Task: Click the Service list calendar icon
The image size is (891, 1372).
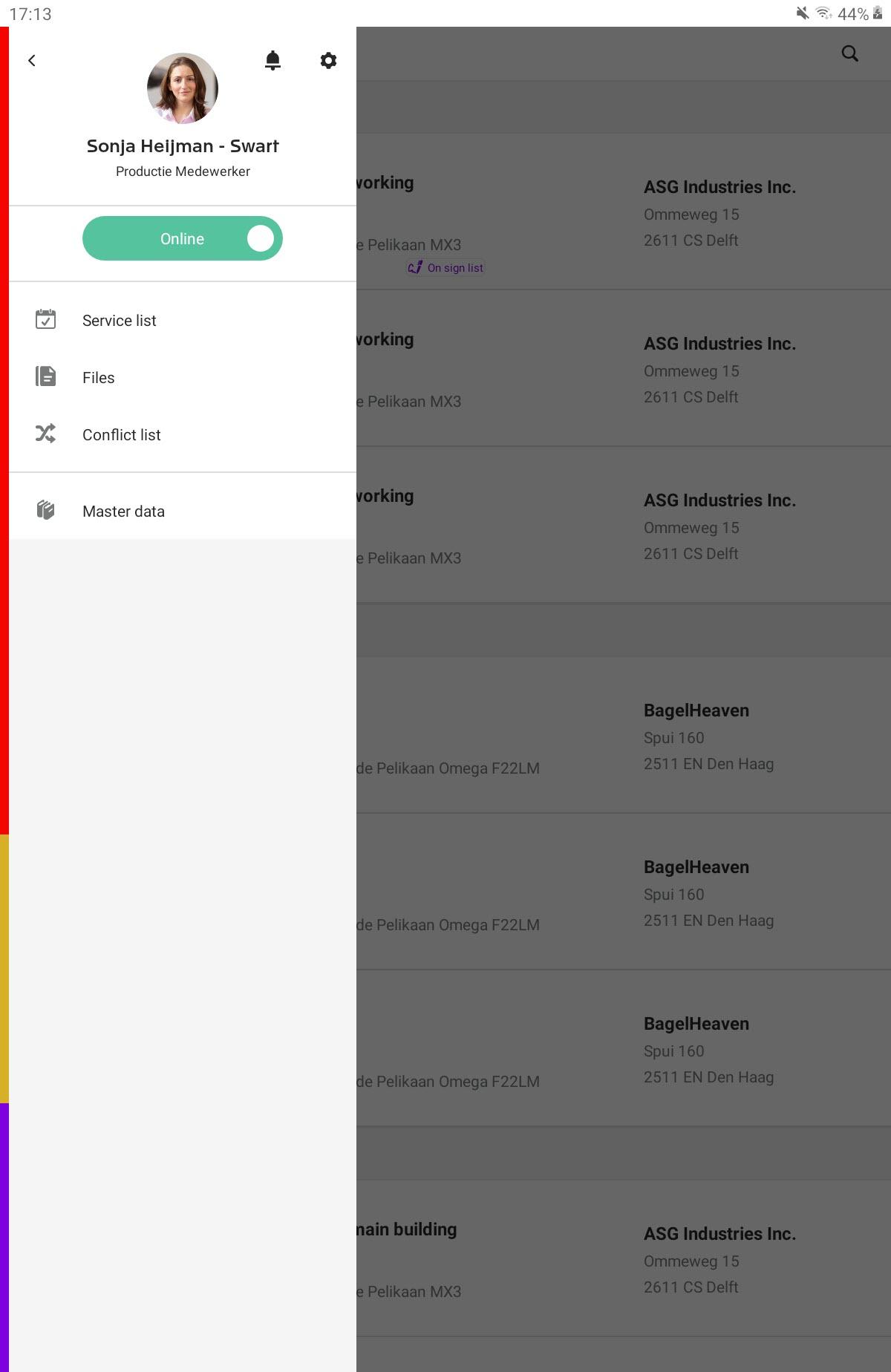Action: coord(46,319)
